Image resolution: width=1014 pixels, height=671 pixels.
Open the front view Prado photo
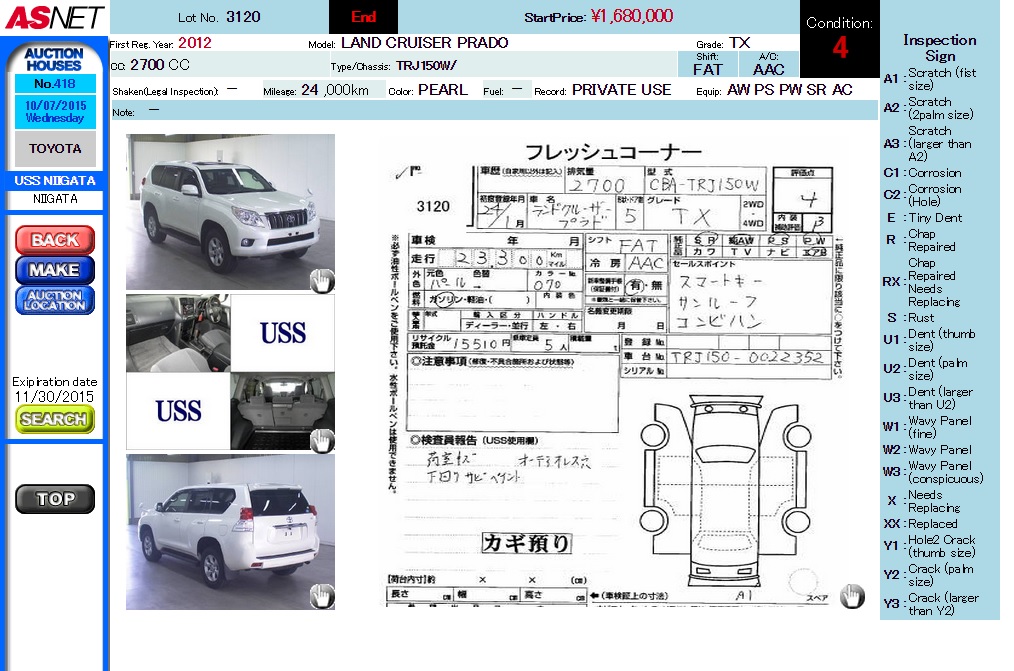[229, 212]
